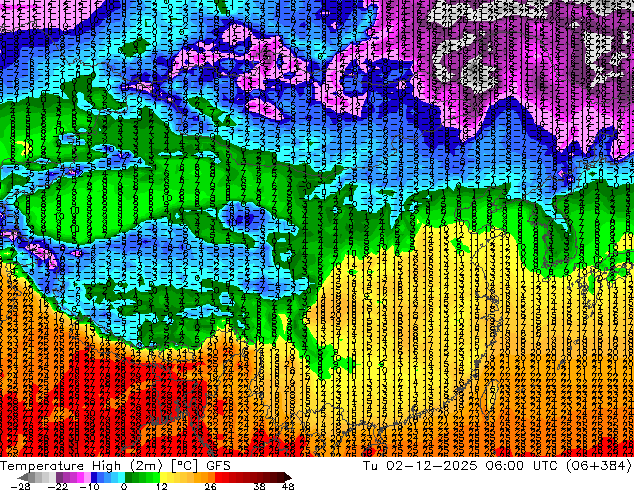Click the gray left arrow end of color scale
634x490 pixels.
click(x=23, y=477)
